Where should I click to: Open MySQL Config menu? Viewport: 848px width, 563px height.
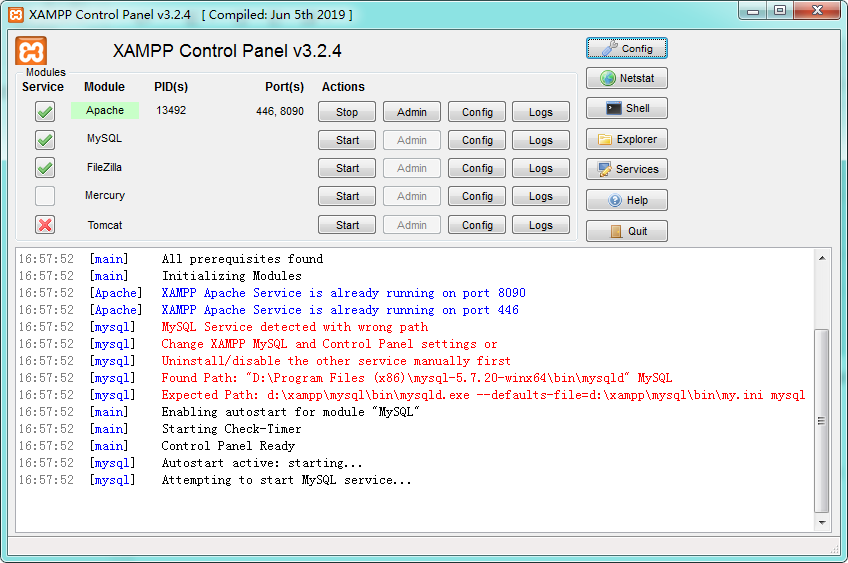coord(477,140)
